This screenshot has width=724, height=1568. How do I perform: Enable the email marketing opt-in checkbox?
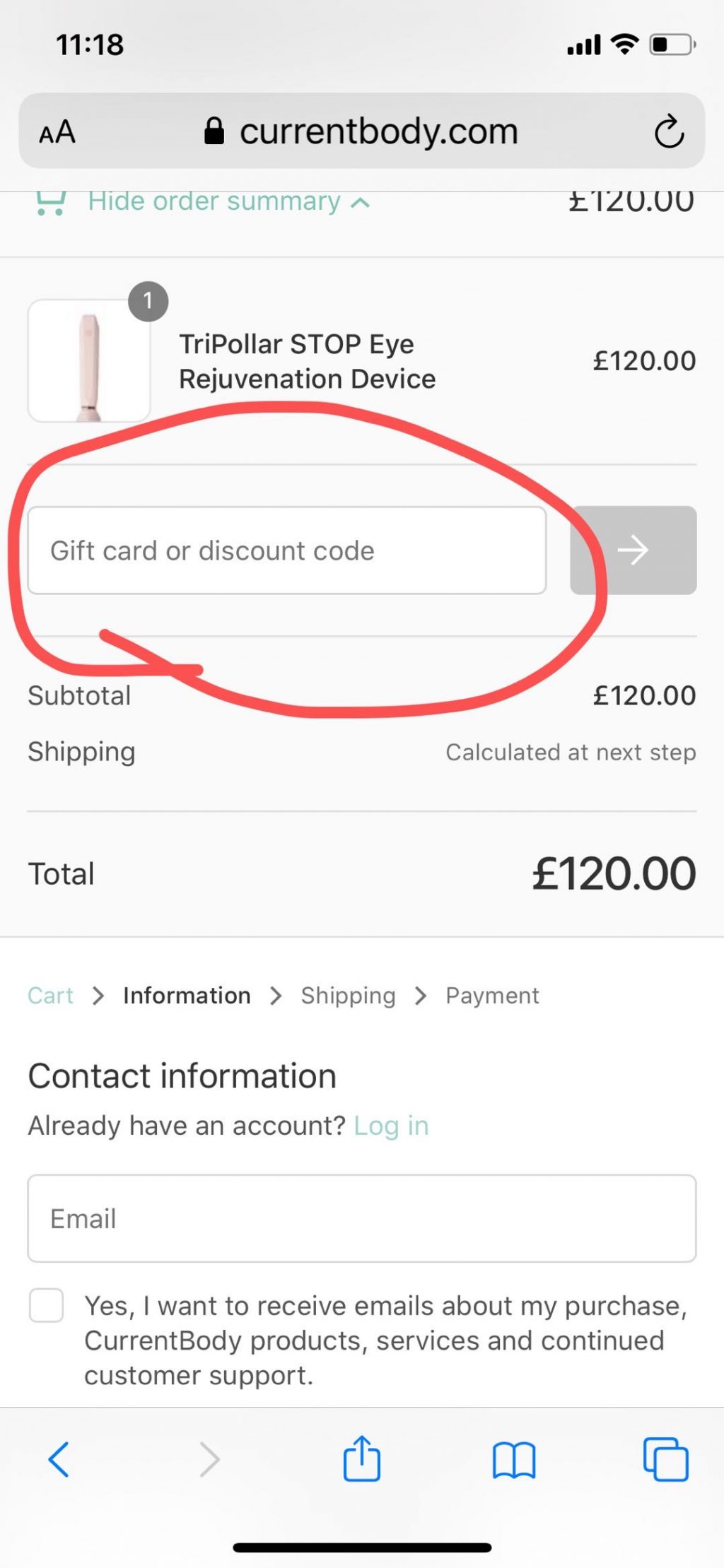click(x=47, y=1305)
